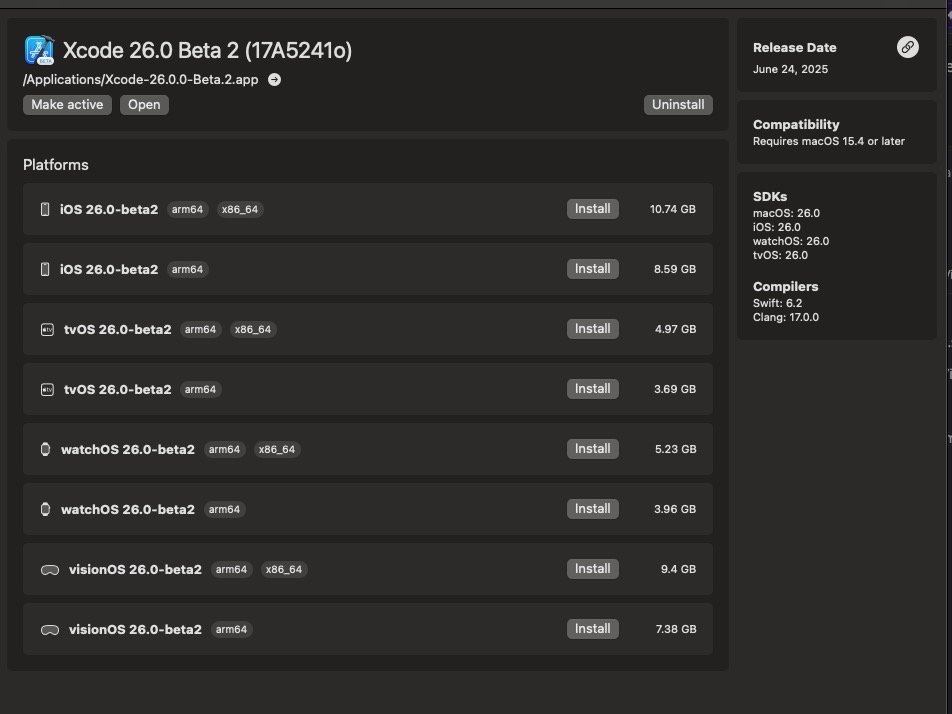Click the x86_64 tag on the visionOS row
Image resolution: width=952 pixels, height=714 pixels.
[x=284, y=570]
